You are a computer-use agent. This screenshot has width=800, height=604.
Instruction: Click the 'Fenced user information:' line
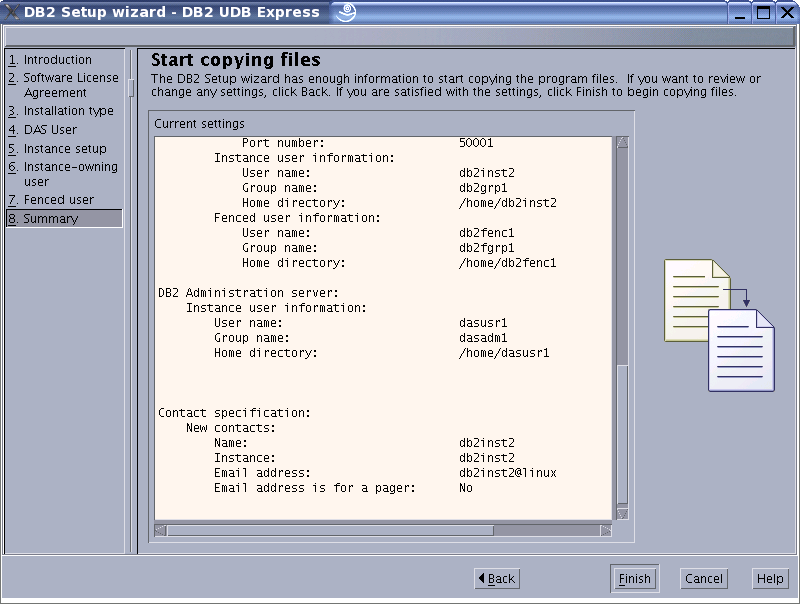(297, 218)
